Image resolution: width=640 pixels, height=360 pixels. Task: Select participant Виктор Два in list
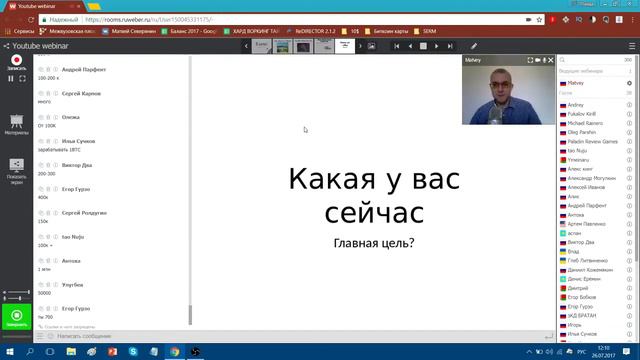click(581, 242)
